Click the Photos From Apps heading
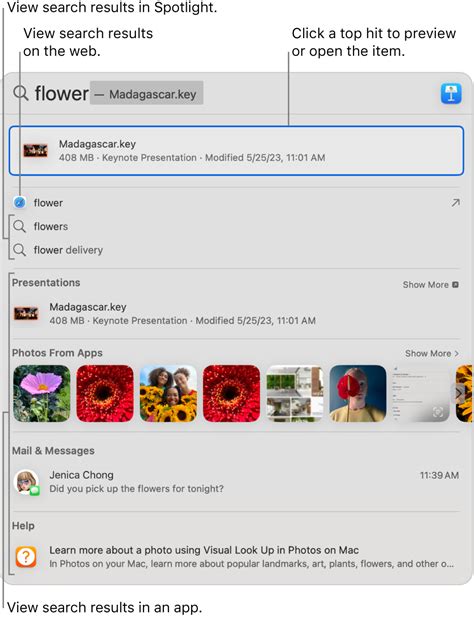Image resolution: width=474 pixels, height=618 pixels. tap(57, 353)
